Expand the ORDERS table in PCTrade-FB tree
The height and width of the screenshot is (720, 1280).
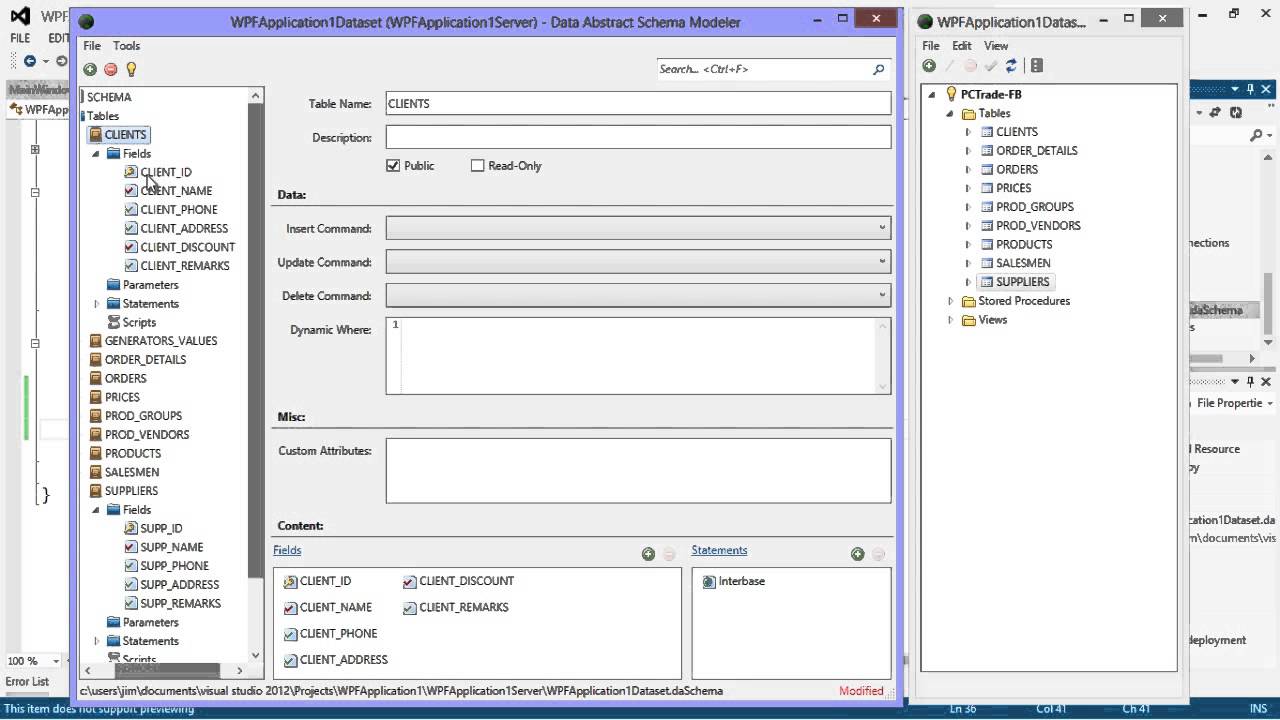point(968,170)
